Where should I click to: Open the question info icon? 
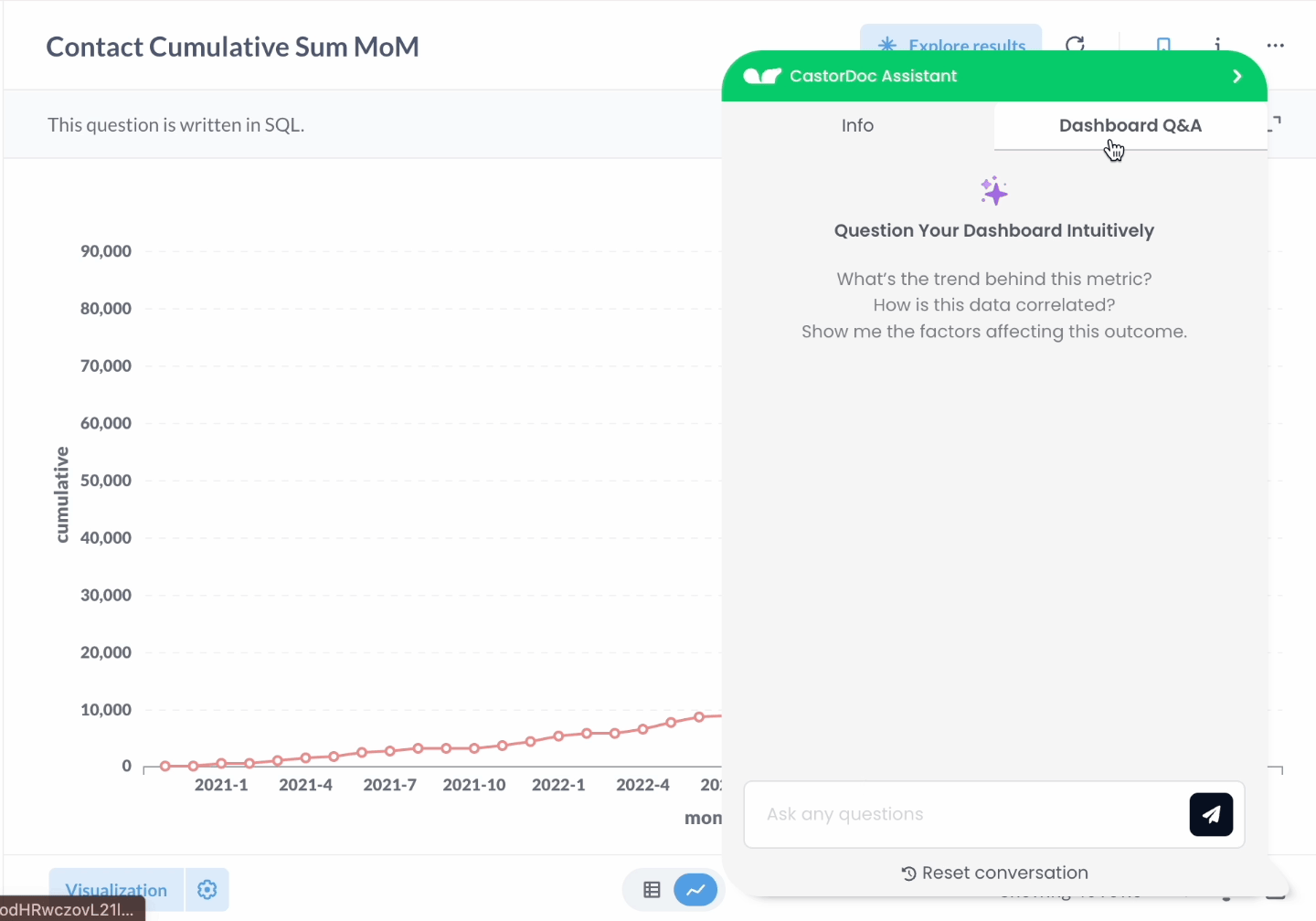[1217, 43]
